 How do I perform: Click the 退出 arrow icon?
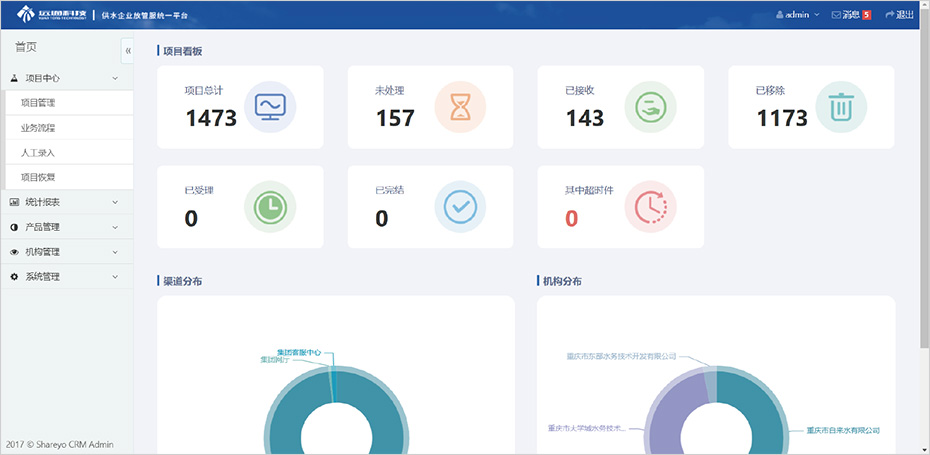tap(889, 15)
